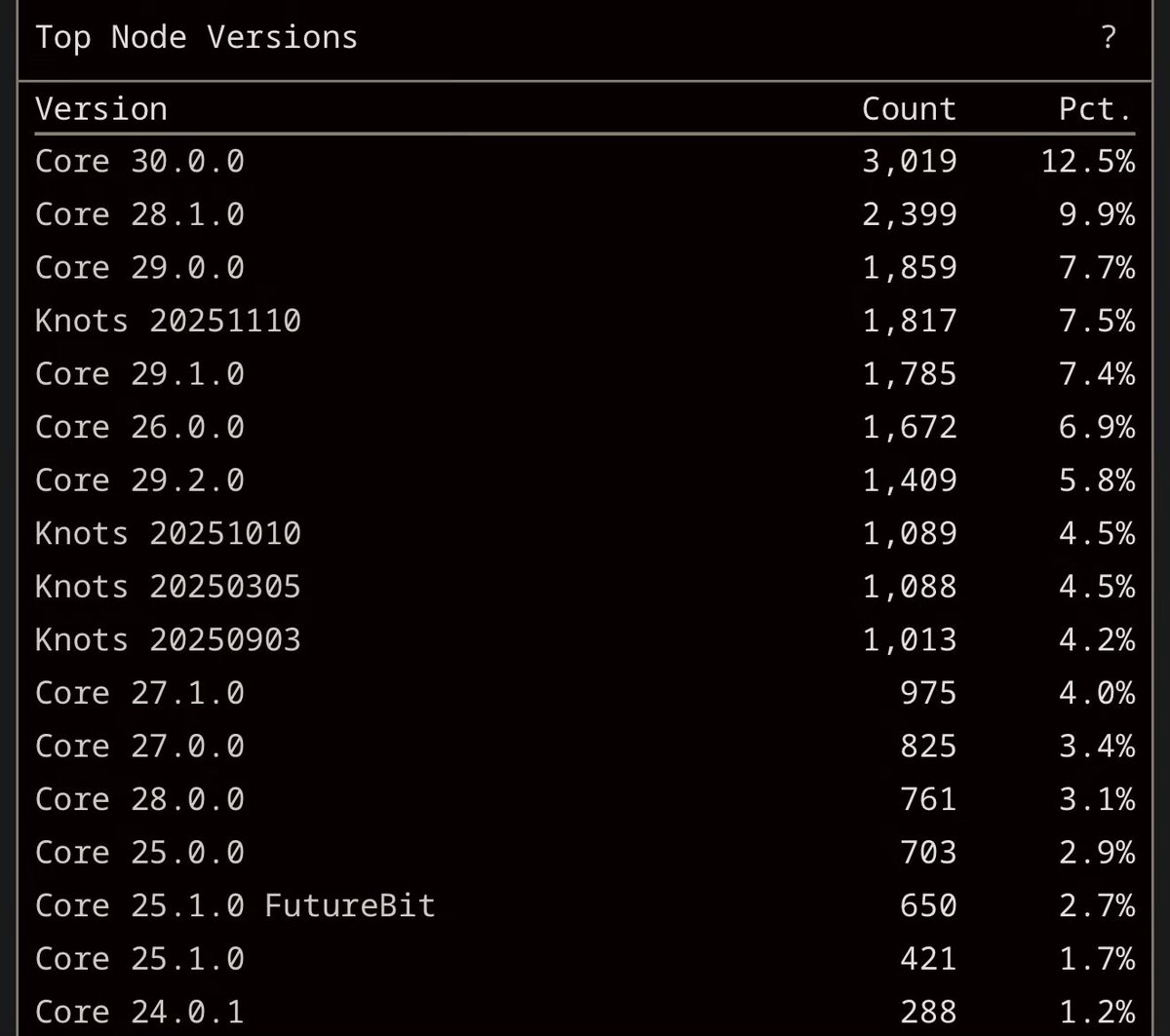
Task: Click the count 1,409
Action: click(x=909, y=480)
